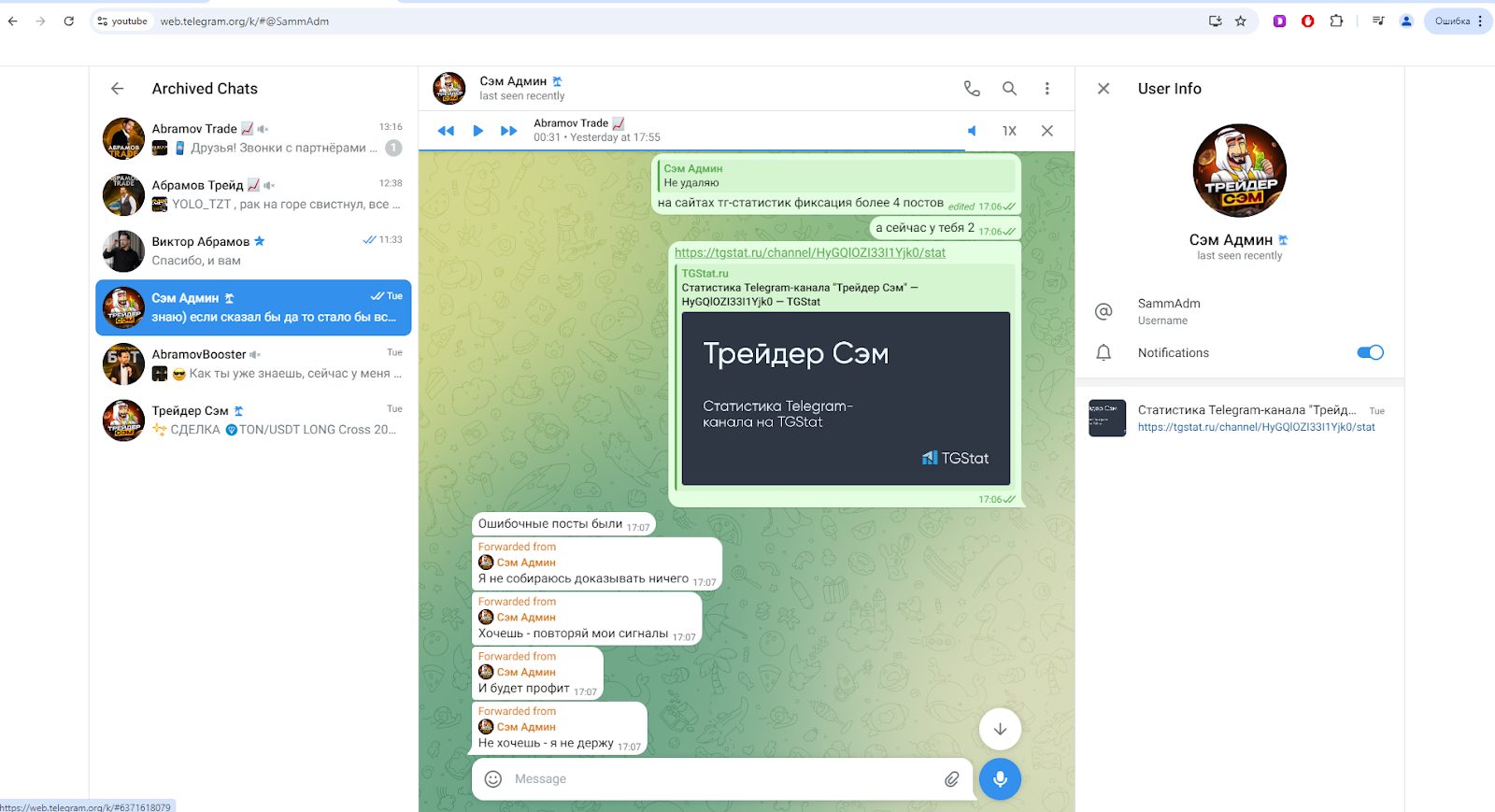Screen dimensions: 1495x812
Task: Click the message 'Ошибочные посты были'
Action: (x=563, y=524)
